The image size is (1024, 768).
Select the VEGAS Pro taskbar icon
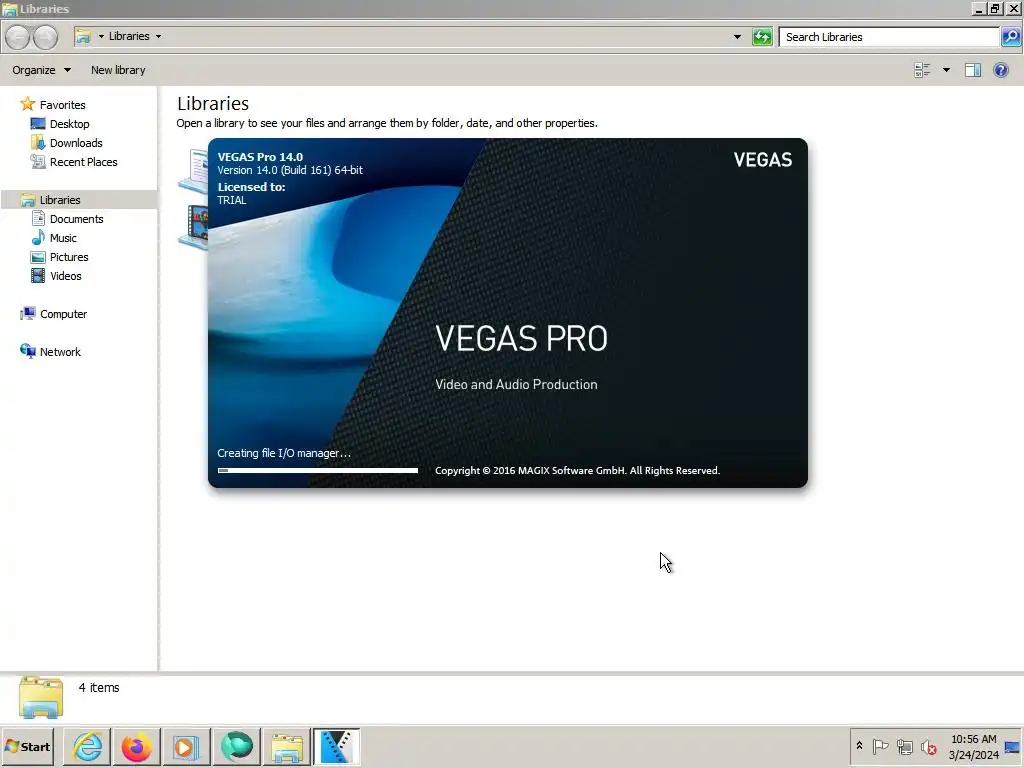tap(336, 746)
